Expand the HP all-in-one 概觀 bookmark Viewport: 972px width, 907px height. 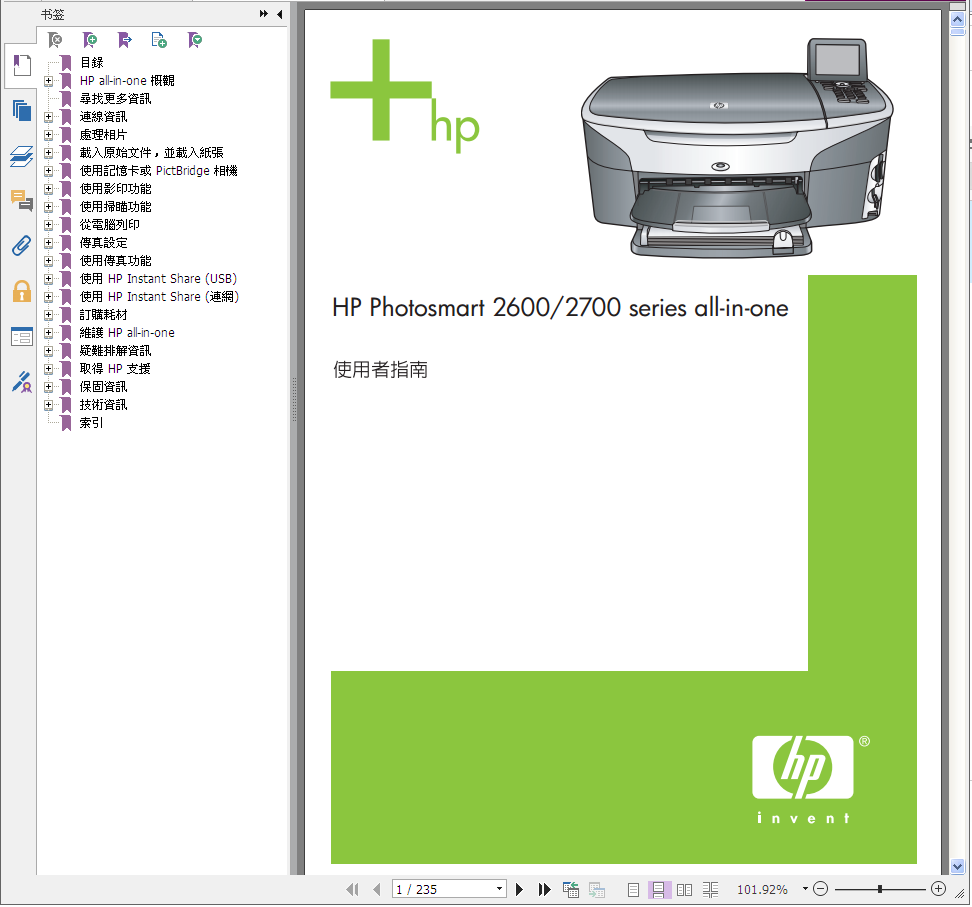click(48, 81)
